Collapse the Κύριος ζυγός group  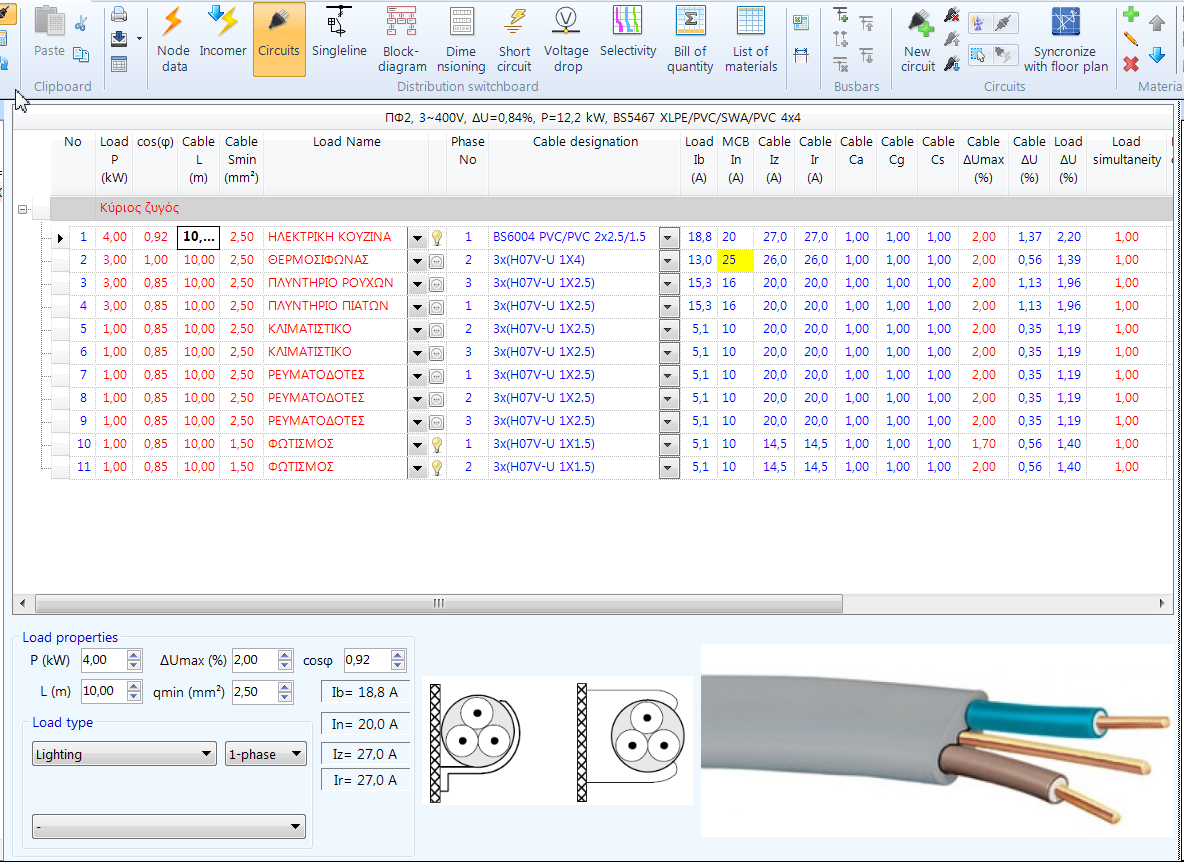[x=22, y=208]
